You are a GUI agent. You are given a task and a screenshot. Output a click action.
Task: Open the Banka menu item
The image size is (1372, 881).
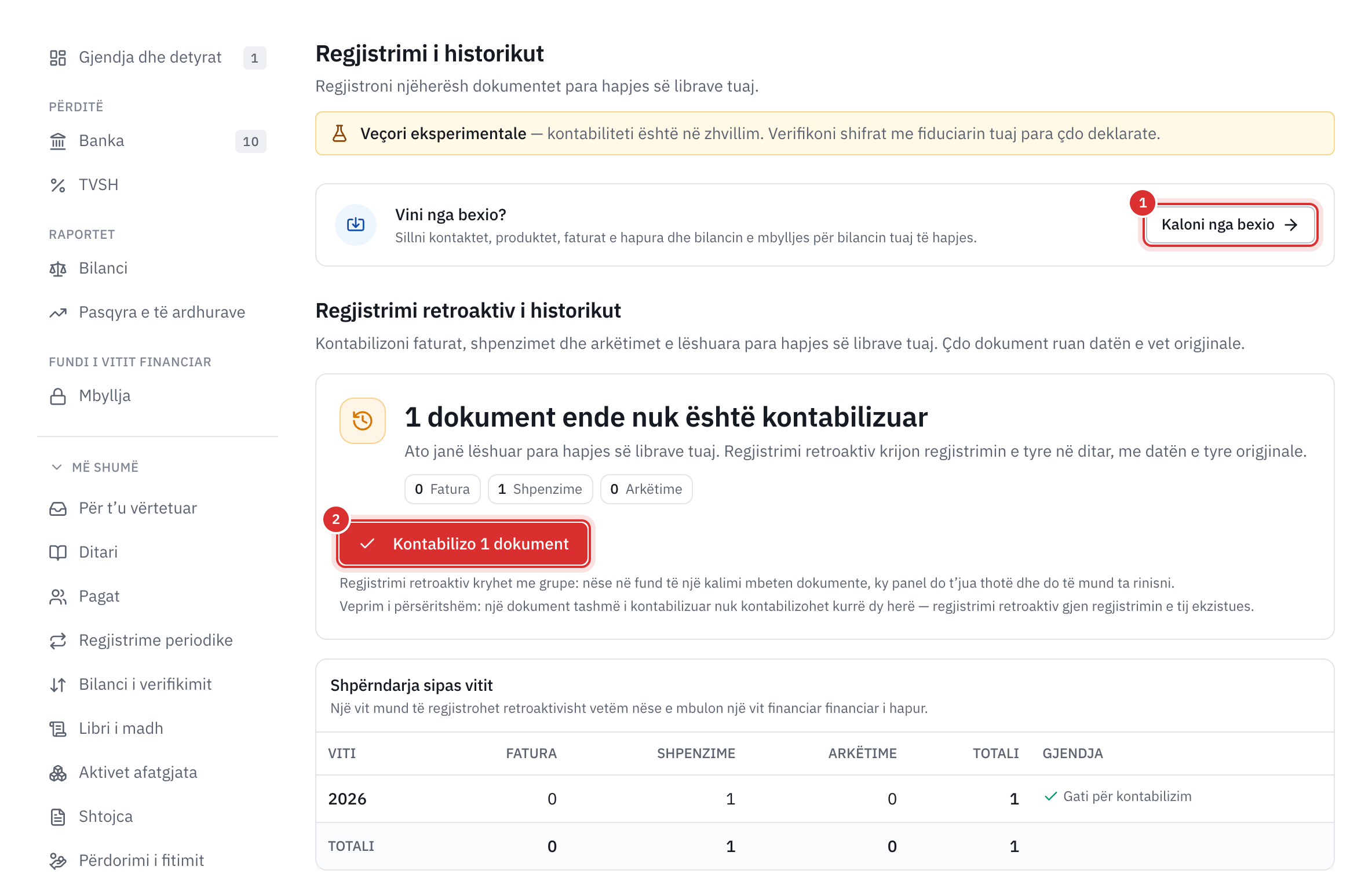(x=158, y=141)
